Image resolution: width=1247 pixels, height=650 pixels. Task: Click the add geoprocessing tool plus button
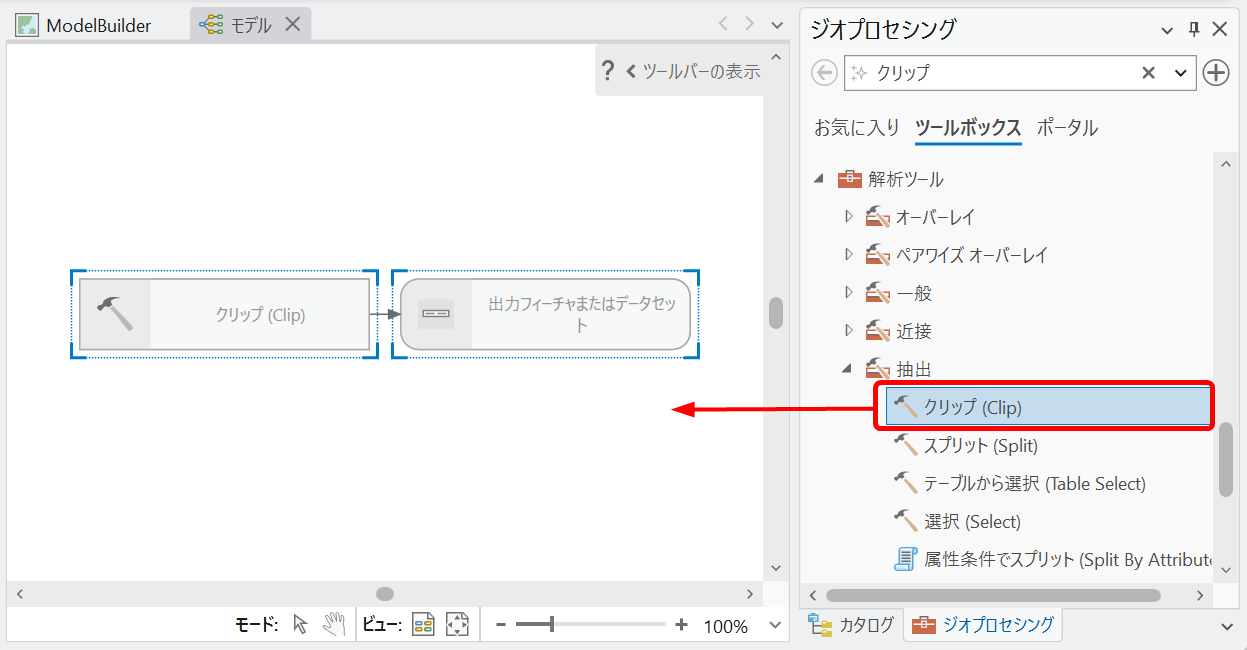(x=1215, y=73)
